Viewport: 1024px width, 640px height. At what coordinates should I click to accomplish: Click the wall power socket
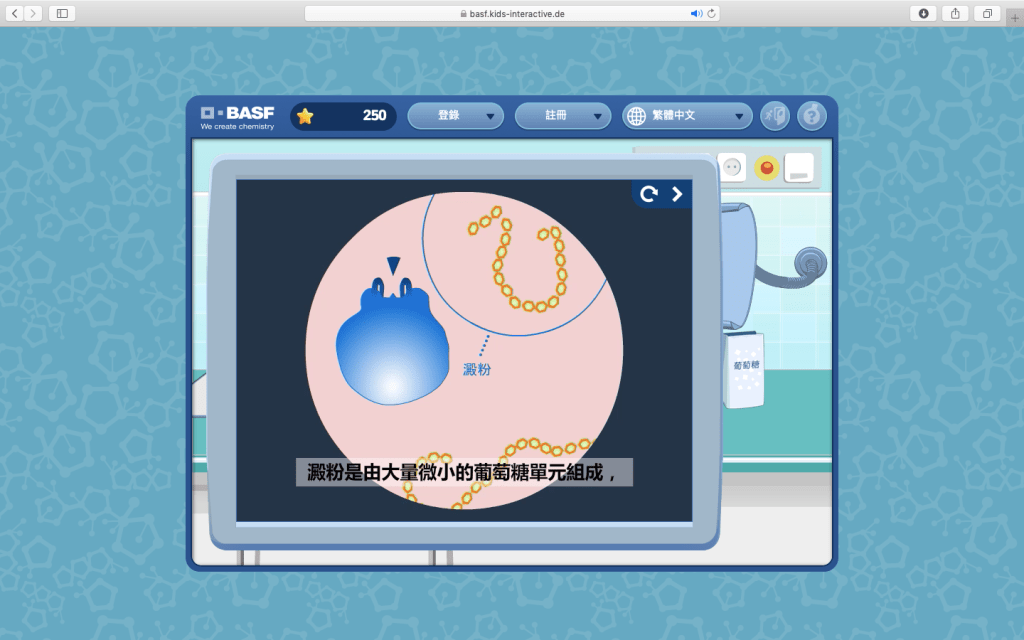point(731,168)
